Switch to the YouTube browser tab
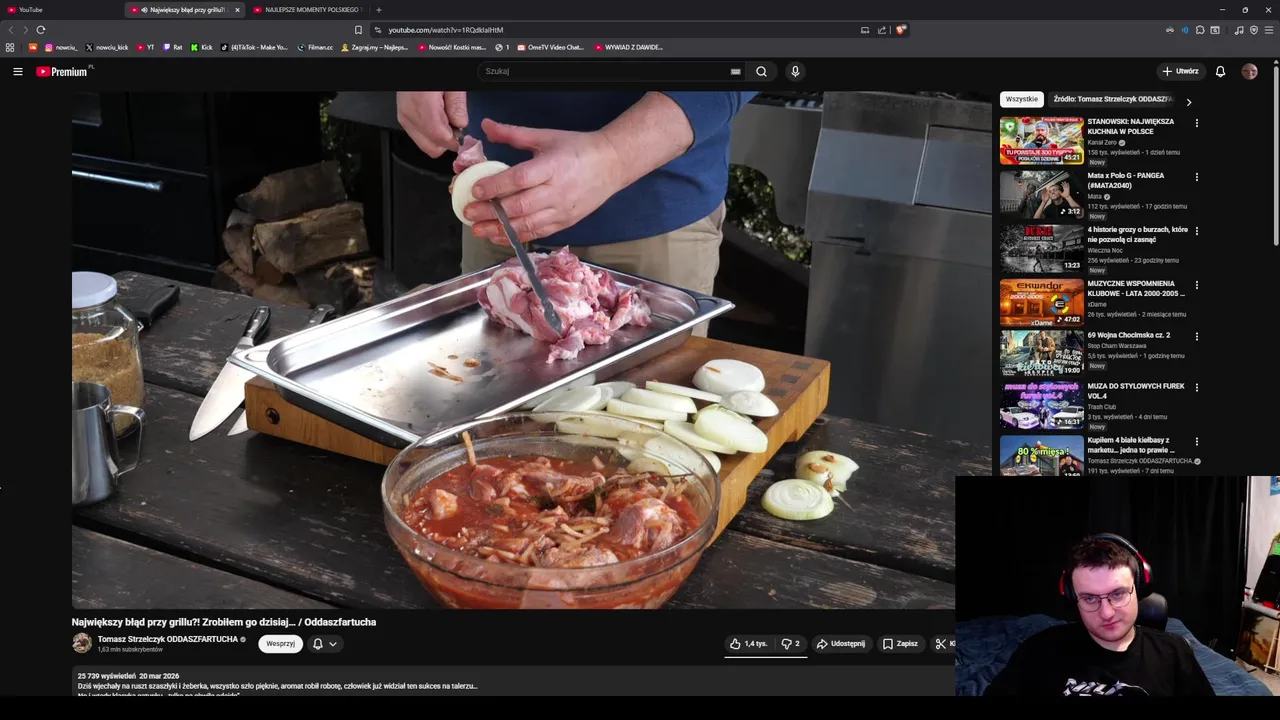Image resolution: width=1280 pixels, height=720 pixels. (60, 10)
